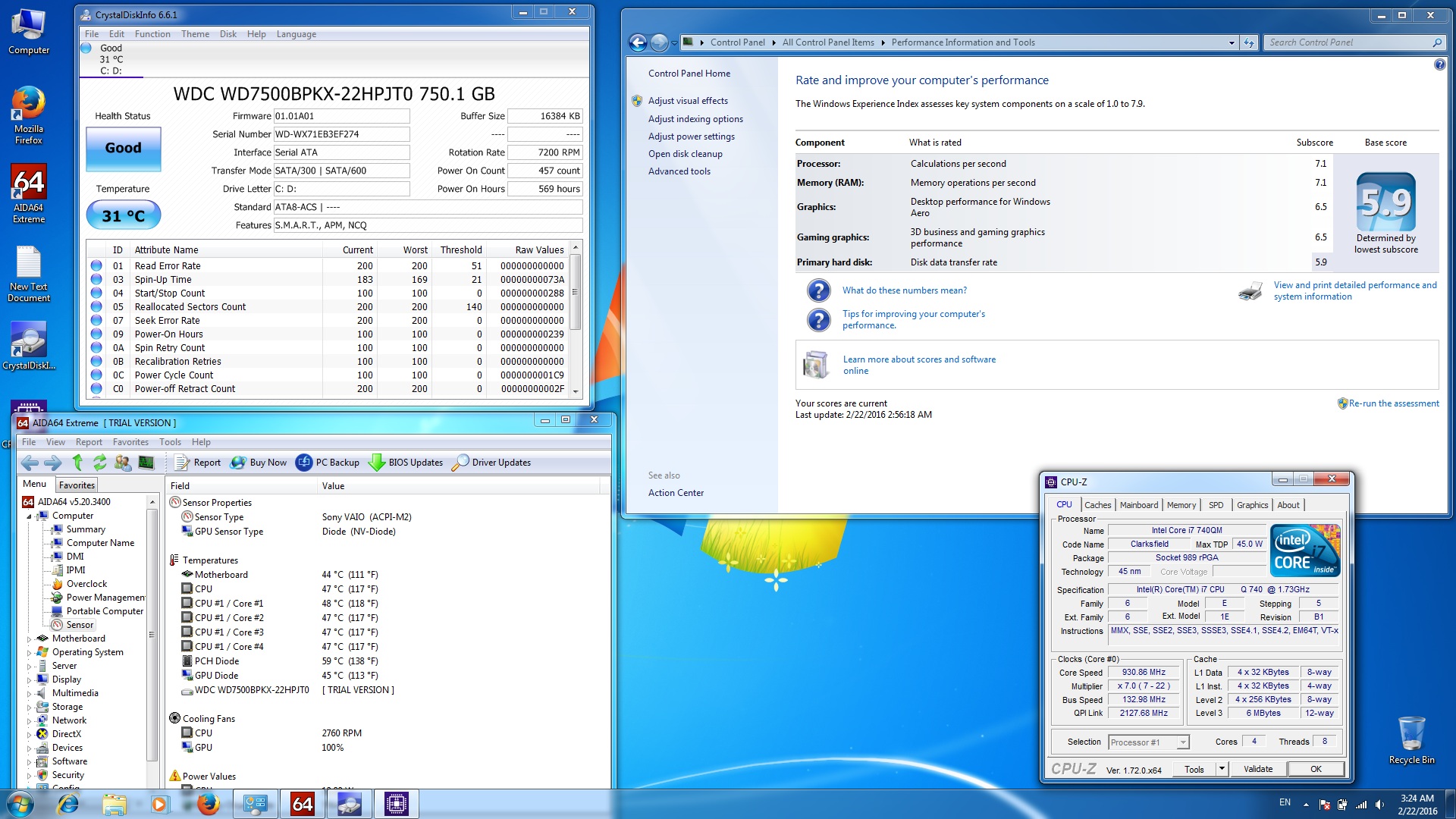
Task: Click the BIOS Updates green arrow icon
Action: point(376,463)
